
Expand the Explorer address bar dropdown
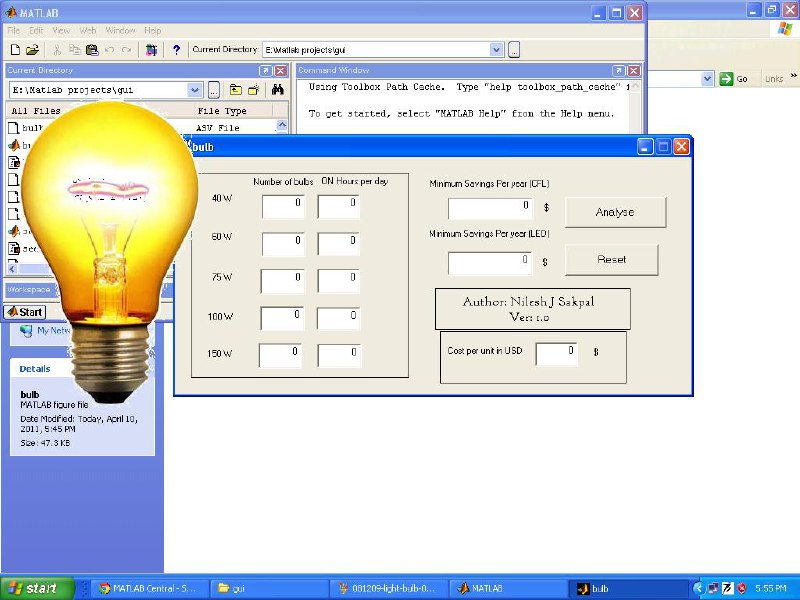click(707, 79)
